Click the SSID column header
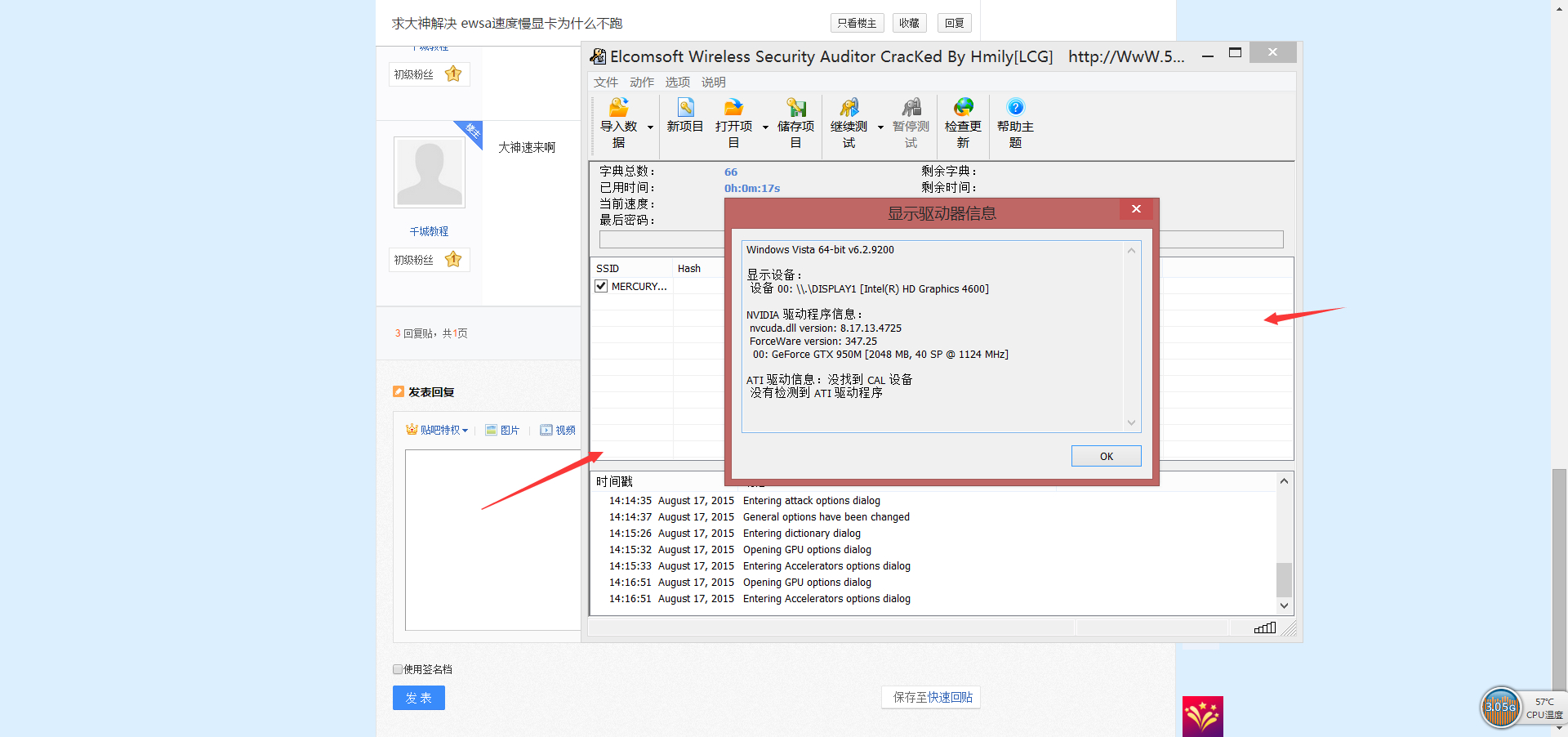Image resolution: width=1568 pixels, height=737 pixels. (x=632, y=268)
